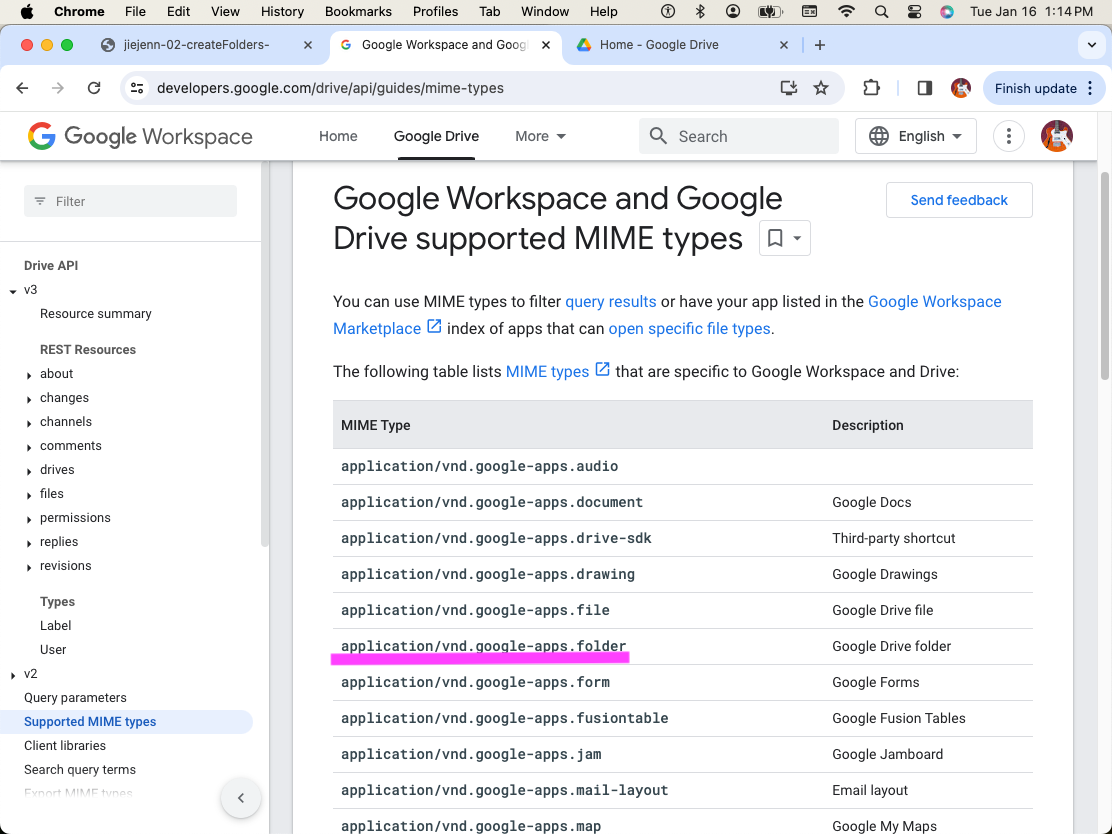Click the sidebar vertical scrollbar
This screenshot has width=1112, height=834.
pos(265,355)
